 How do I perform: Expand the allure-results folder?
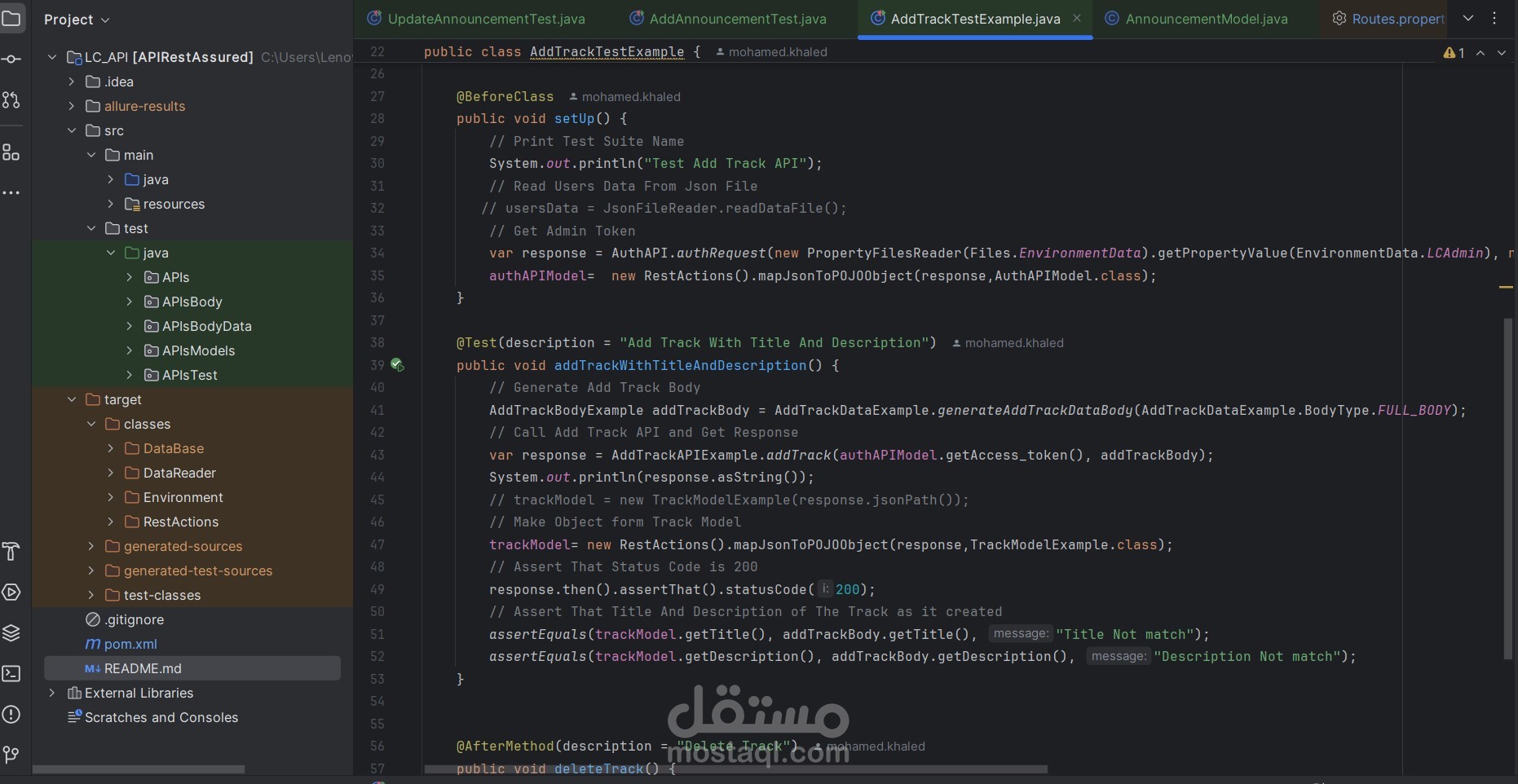[x=72, y=106]
